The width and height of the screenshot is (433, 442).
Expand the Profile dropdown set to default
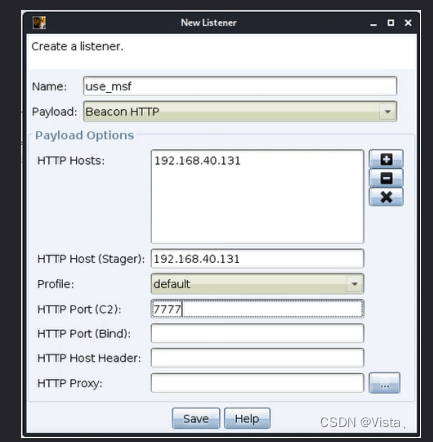pyautogui.click(x=257, y=284)
